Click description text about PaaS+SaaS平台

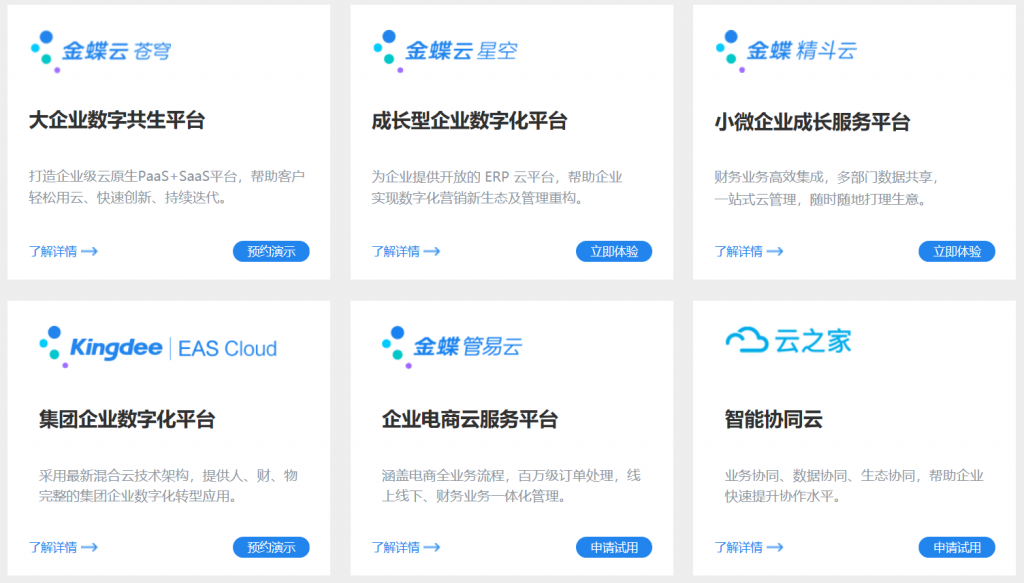(x=167, y=187)
